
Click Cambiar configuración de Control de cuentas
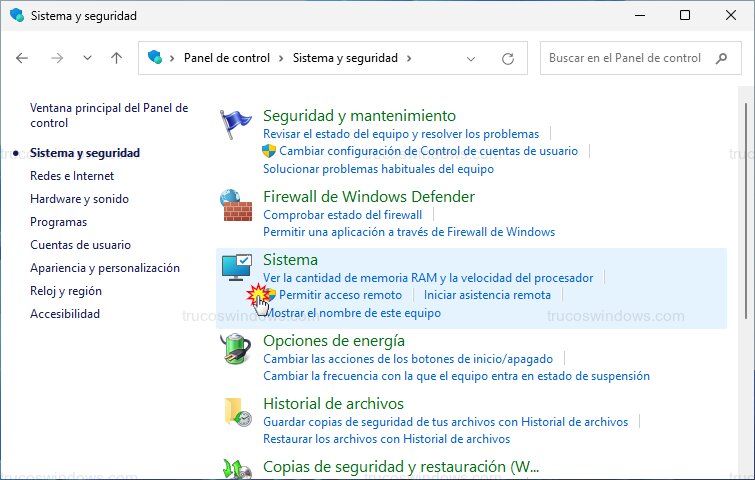coord(429,151)
